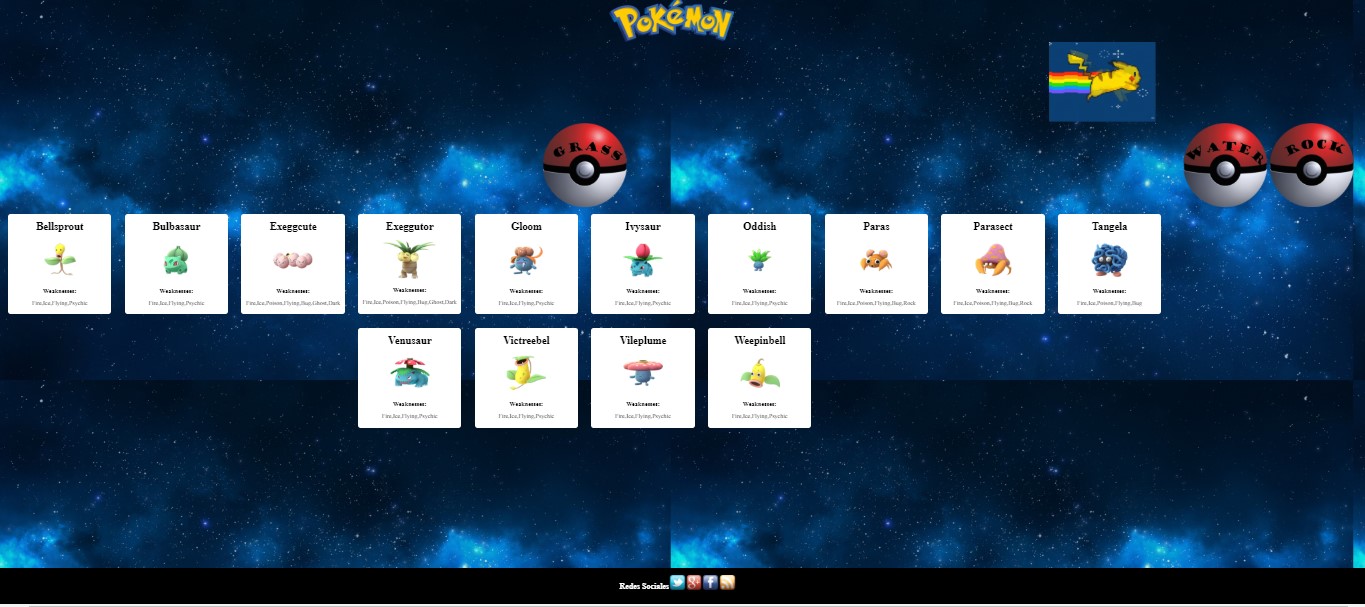Click the Bellsprout sprite
1365x607 pixels.
coord(59,260)
